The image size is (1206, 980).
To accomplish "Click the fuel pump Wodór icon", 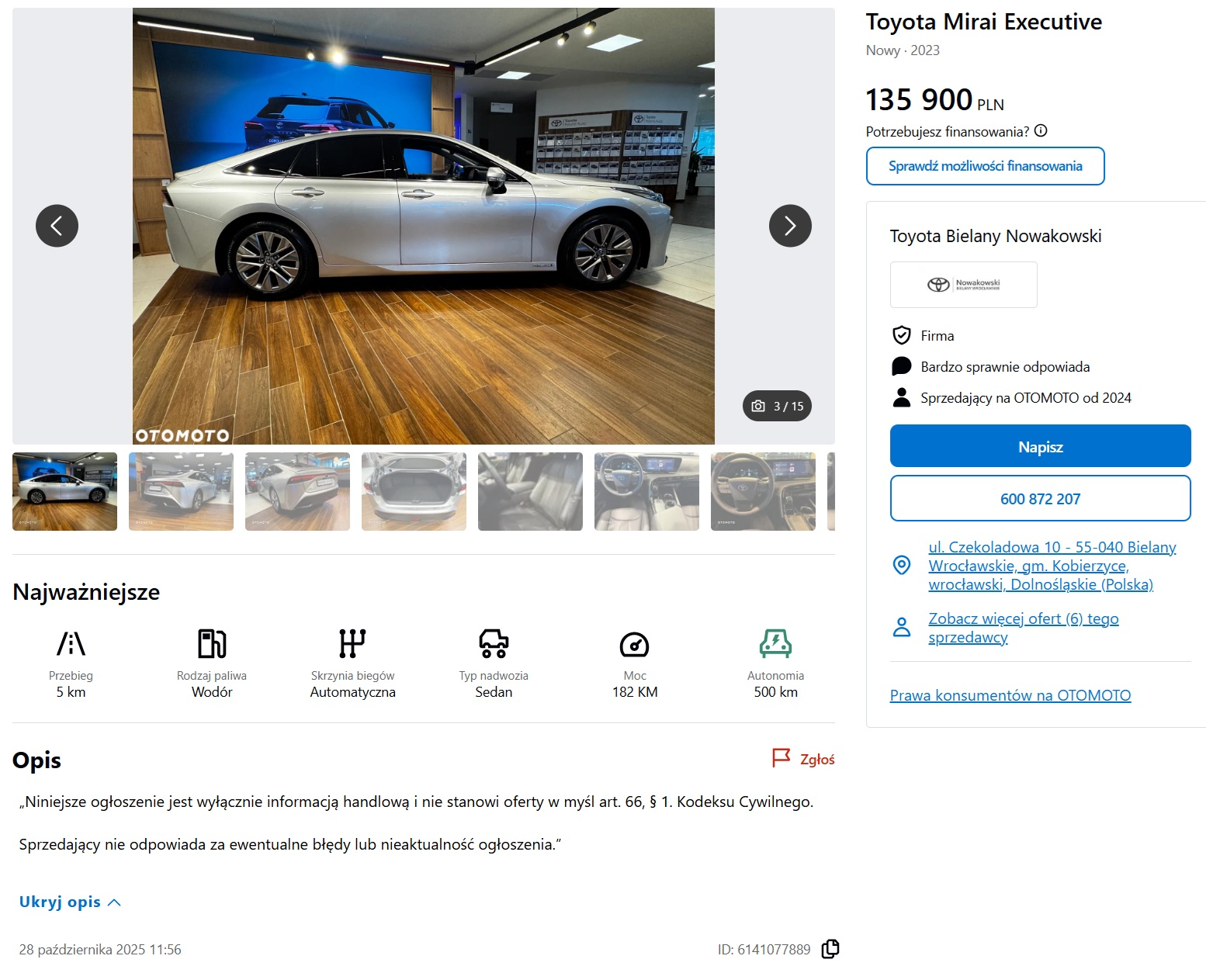I will (x=212, y=643).
